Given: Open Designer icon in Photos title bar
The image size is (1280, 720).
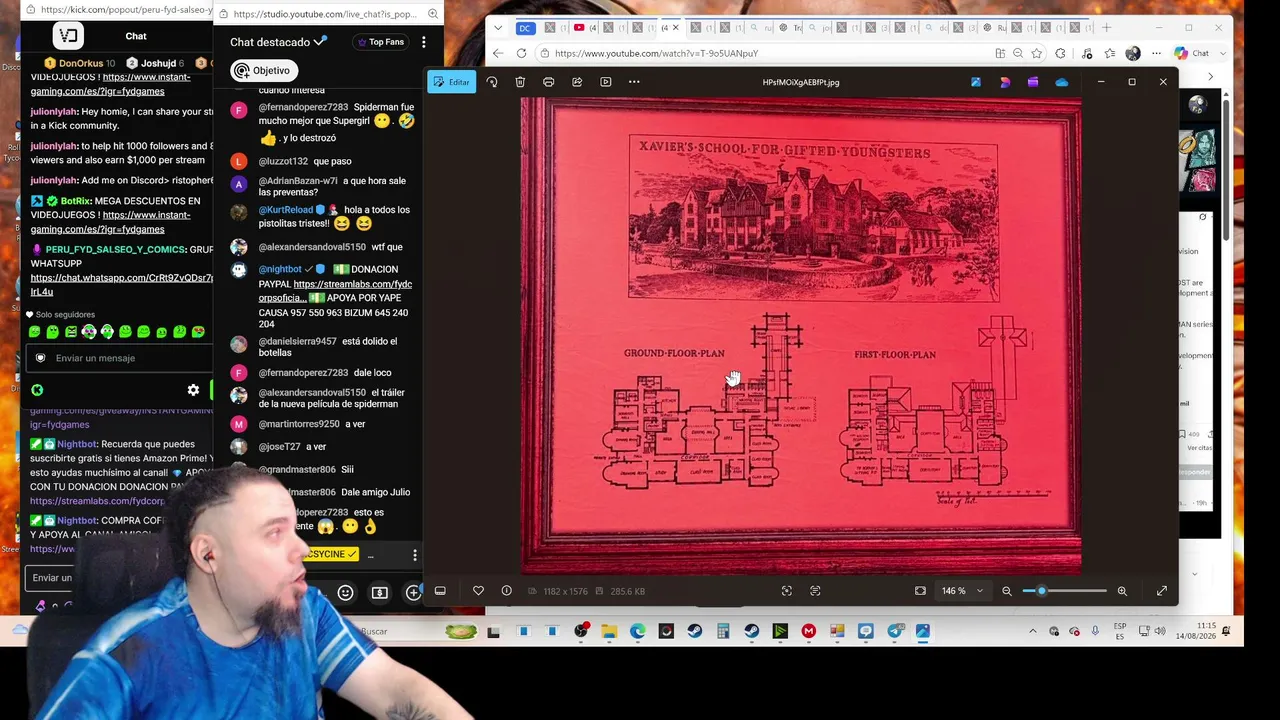Looking at the screenshot, I should pos(1005,82).
